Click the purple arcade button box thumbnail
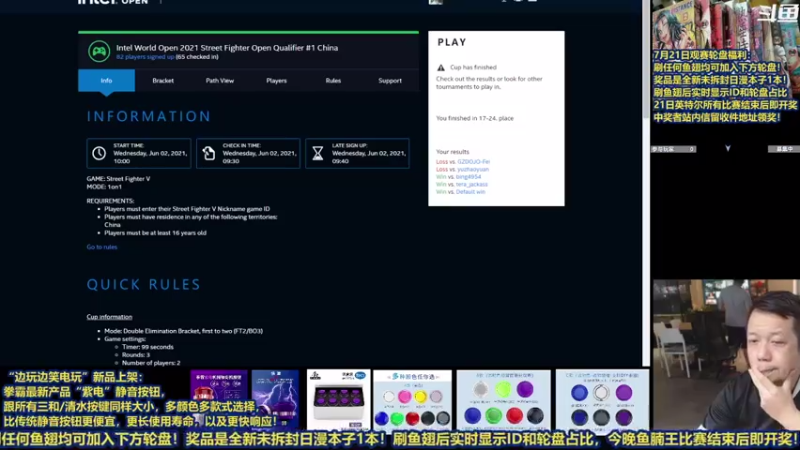The width and height of the screenshot is (800, 450). (338, 400)
